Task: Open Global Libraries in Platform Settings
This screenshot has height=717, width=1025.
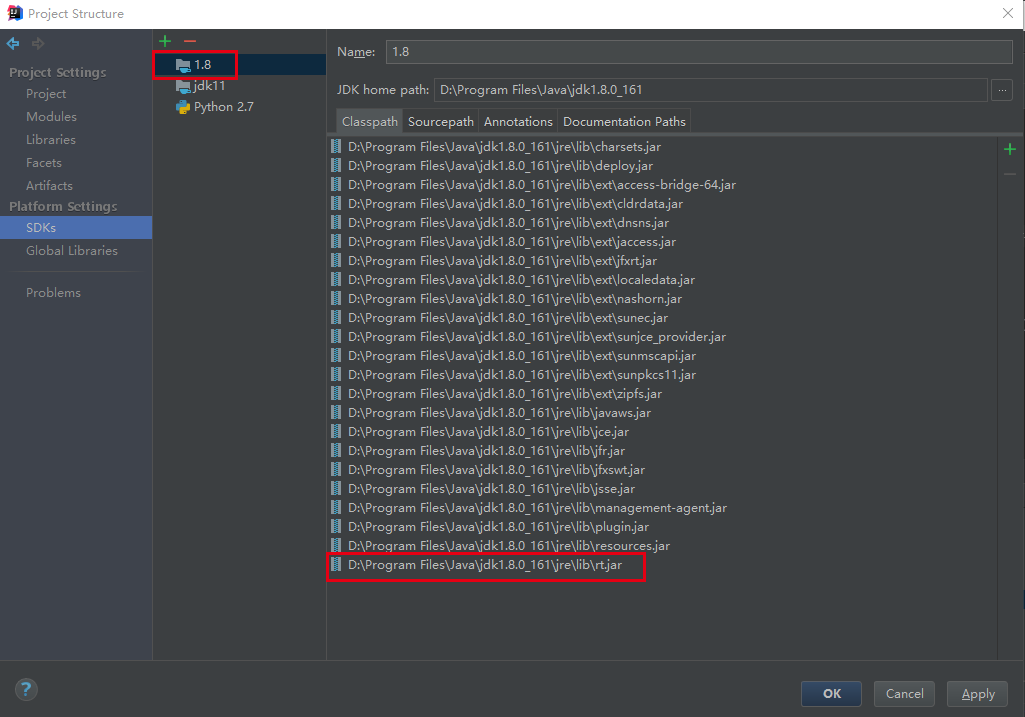Action: tap(70, 250)
